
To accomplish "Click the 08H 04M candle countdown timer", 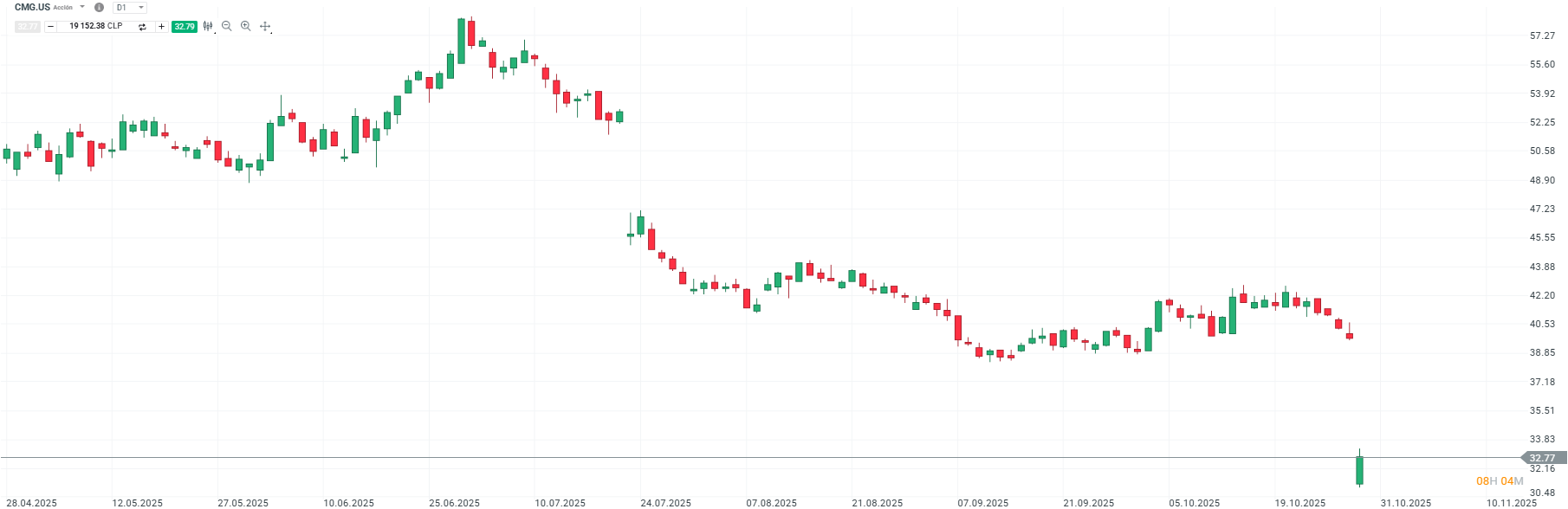I will 1500,481.
